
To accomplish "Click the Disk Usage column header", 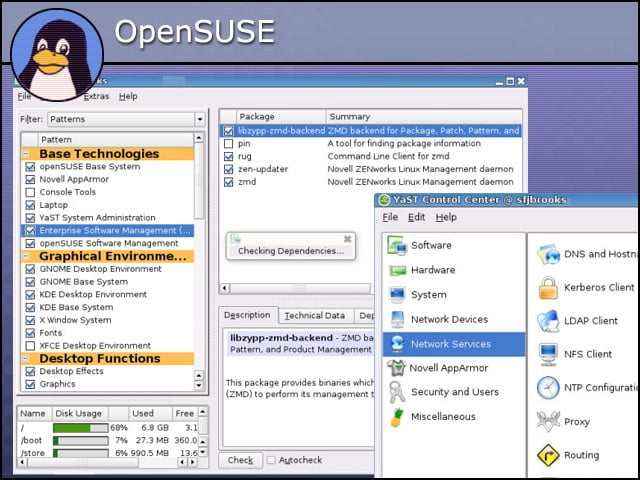I will click(79, 414).
